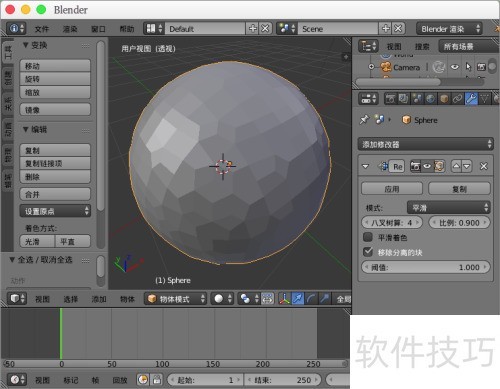Toggle Camera visibility eye in outliner
This screenshot has width=500, height=389.
[454, 67]
